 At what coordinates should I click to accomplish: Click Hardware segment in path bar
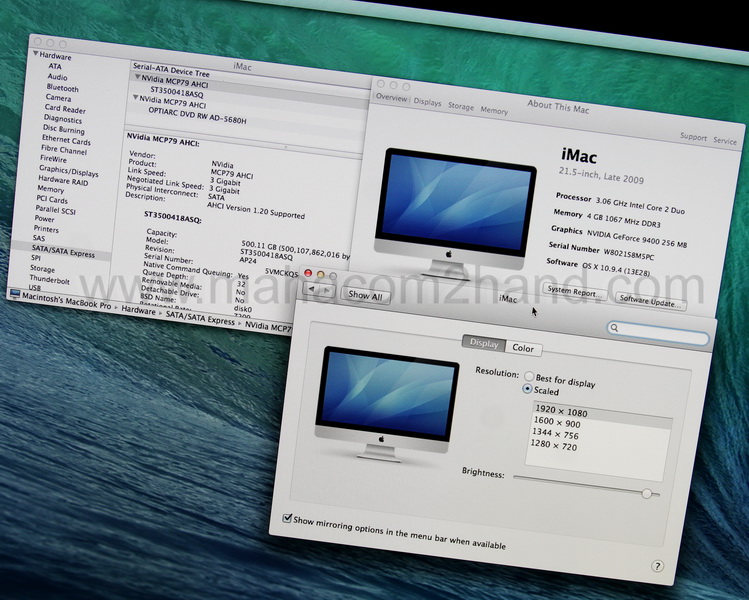click(x=138, y=310)
